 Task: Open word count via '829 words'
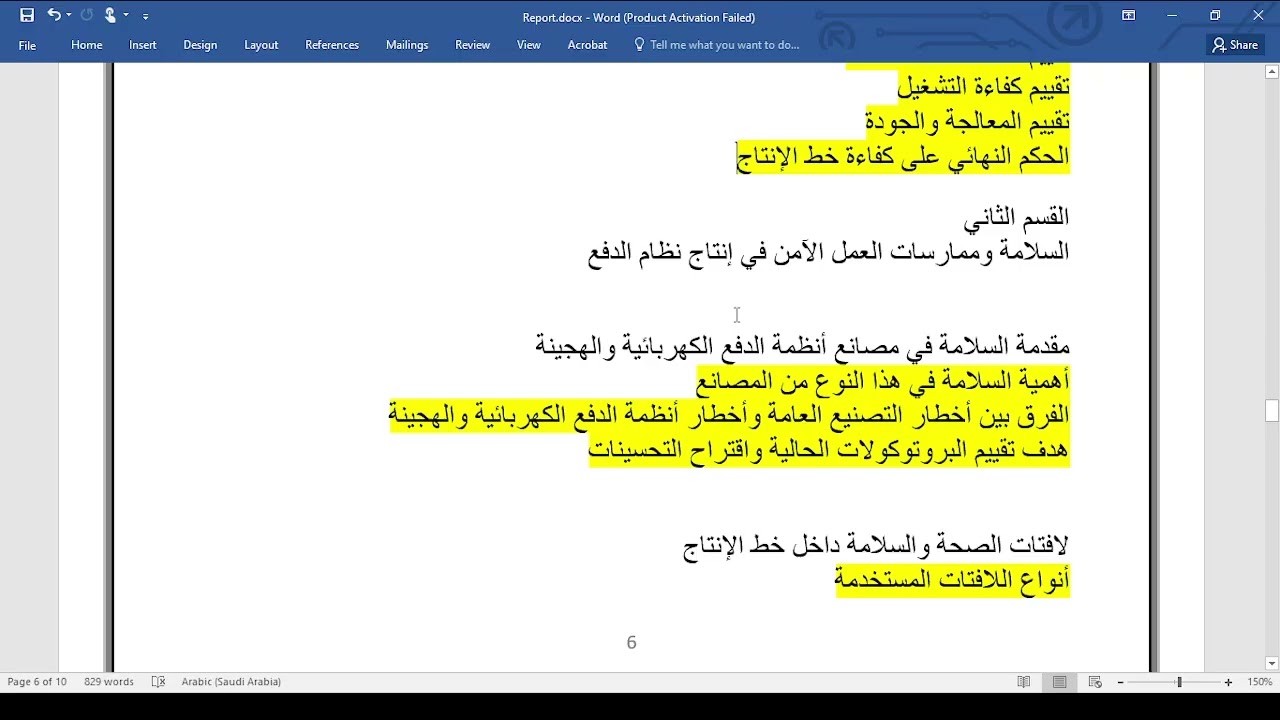pos(109,682)
